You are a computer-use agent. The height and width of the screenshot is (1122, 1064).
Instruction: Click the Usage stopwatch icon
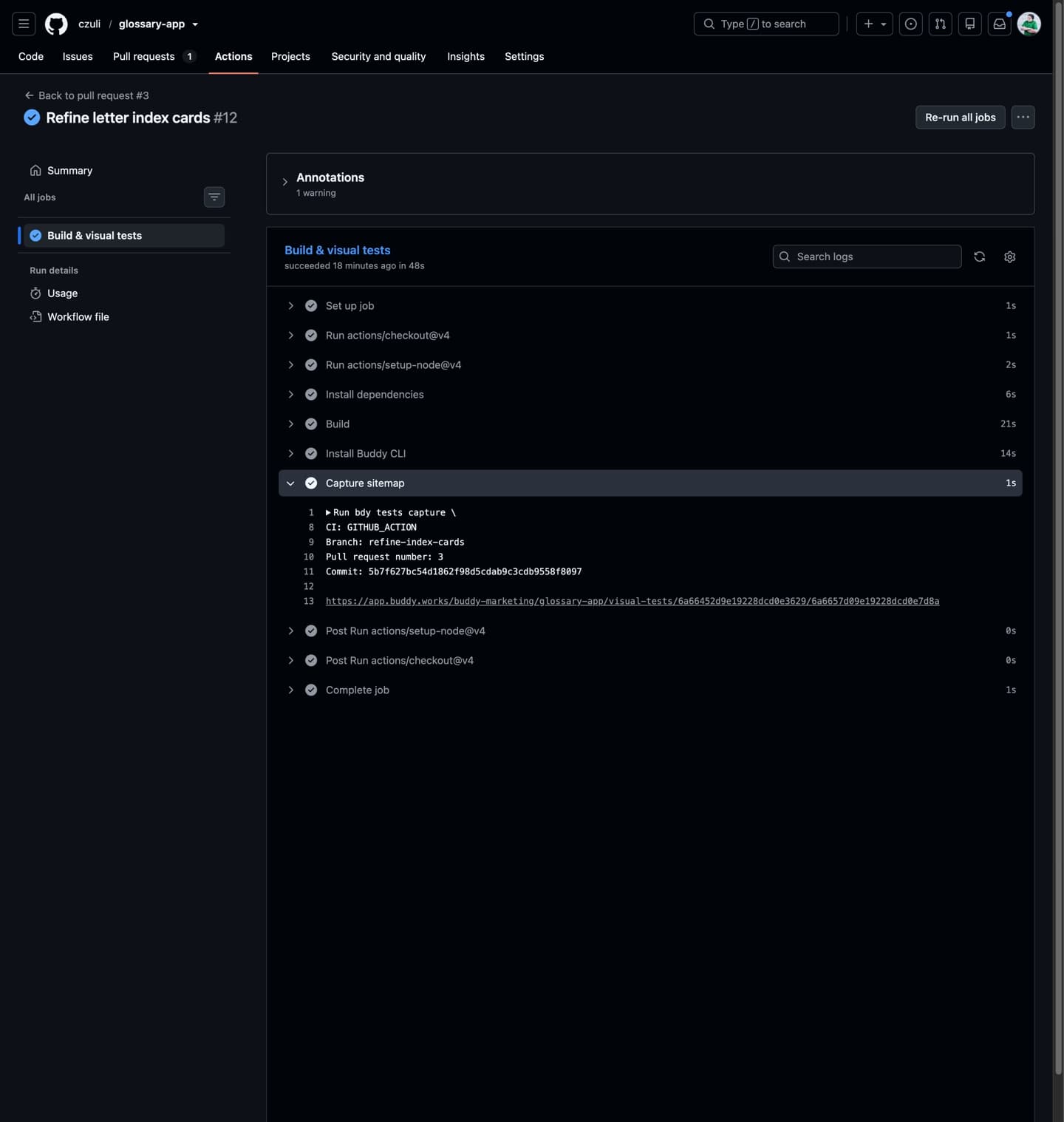pyautogui.click(x=35, y=293)
